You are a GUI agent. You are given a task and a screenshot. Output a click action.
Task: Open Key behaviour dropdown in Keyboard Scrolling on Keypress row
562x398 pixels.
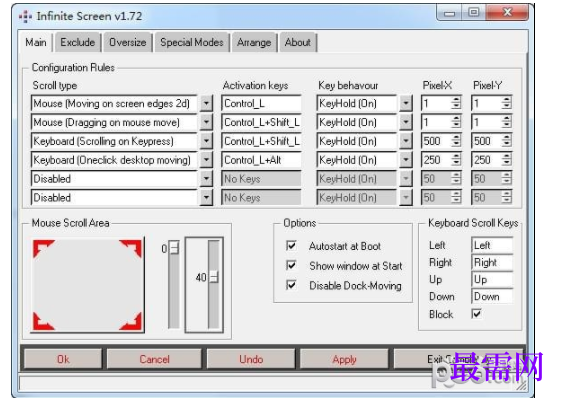point(405,141)
